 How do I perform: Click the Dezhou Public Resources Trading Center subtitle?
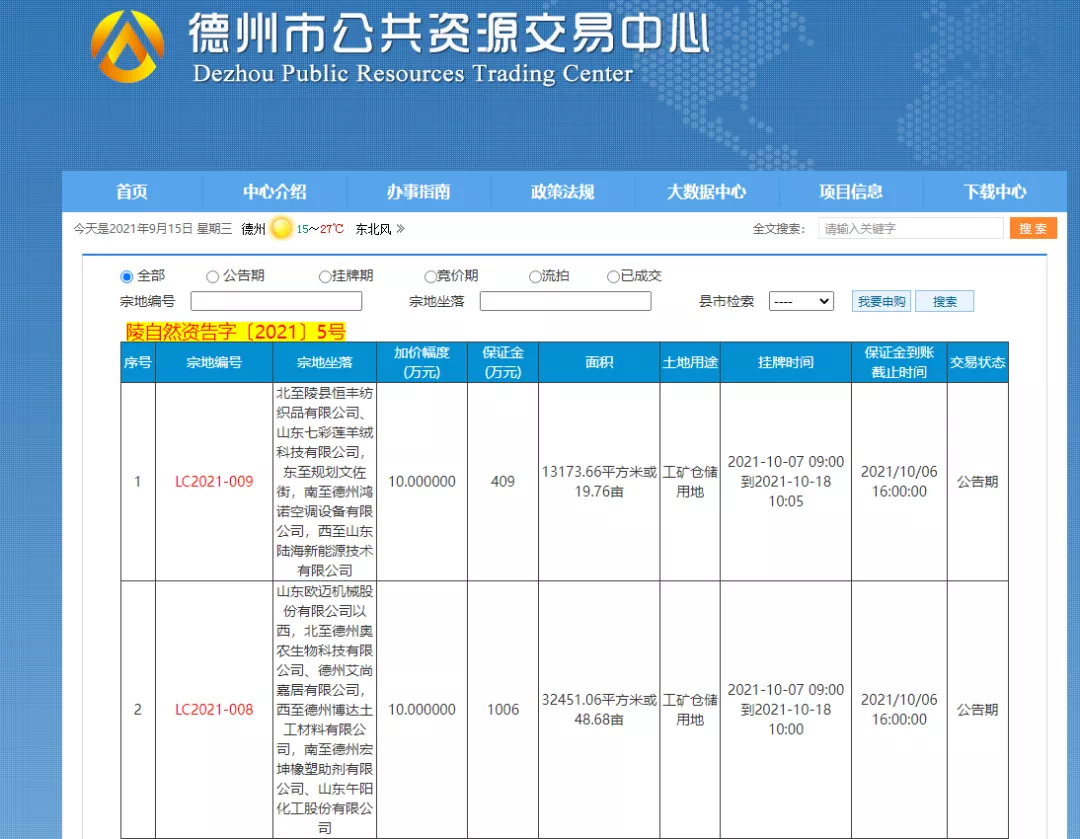(413, 73)
